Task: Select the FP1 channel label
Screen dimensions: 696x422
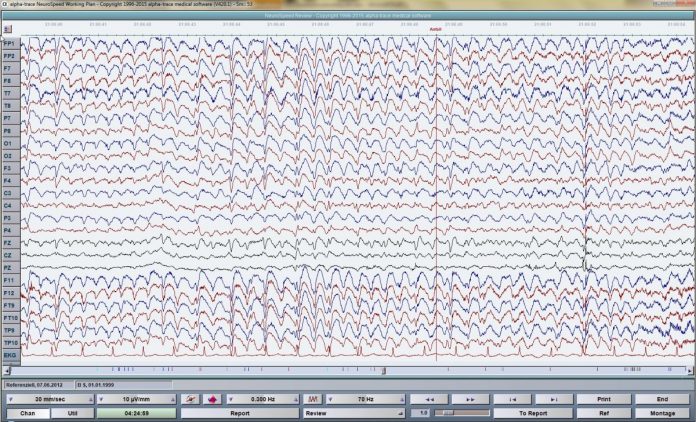Action: pos(11,43)
